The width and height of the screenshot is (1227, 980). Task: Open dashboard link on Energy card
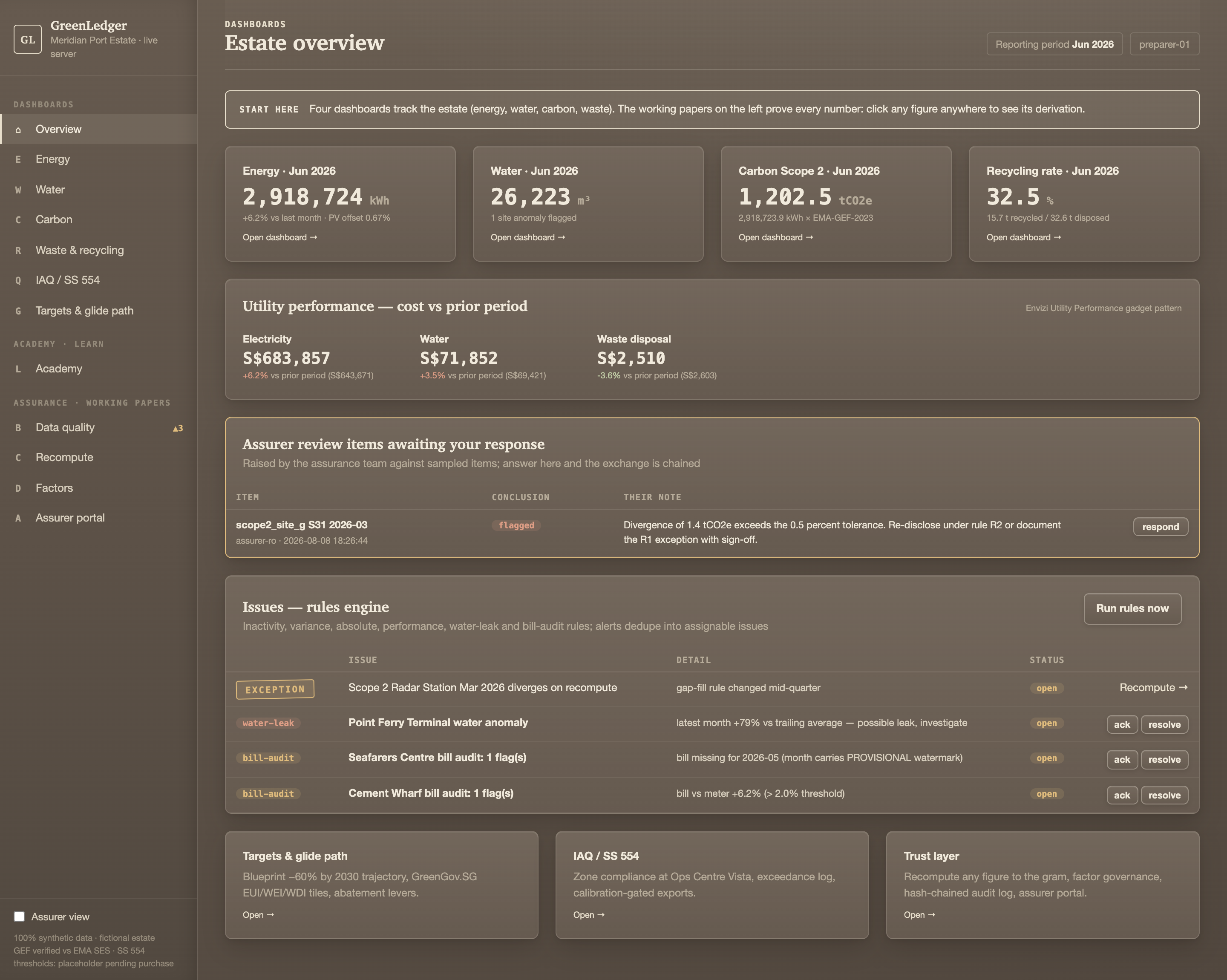pos(279,237)
